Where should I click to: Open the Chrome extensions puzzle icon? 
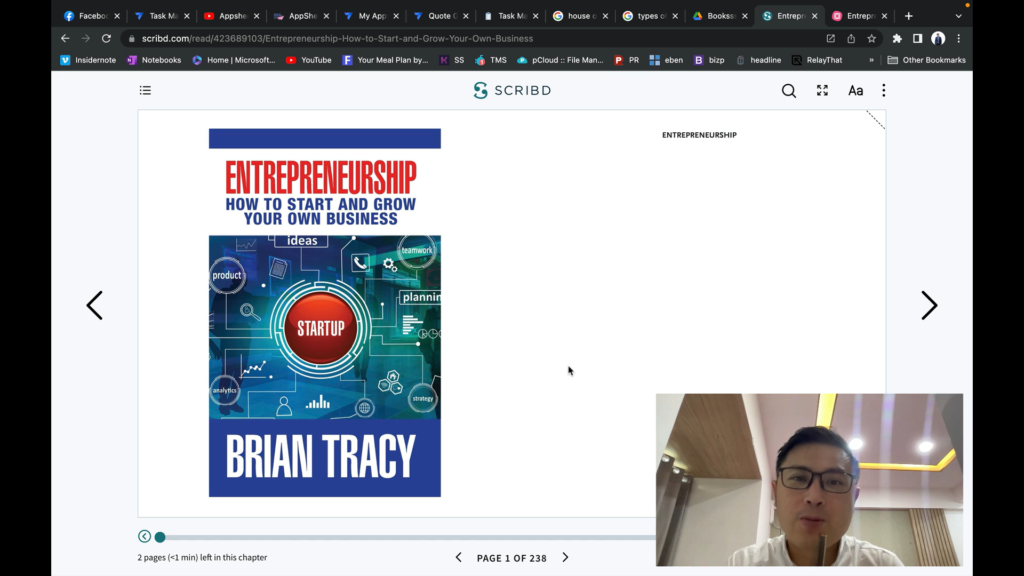point(897,39)
